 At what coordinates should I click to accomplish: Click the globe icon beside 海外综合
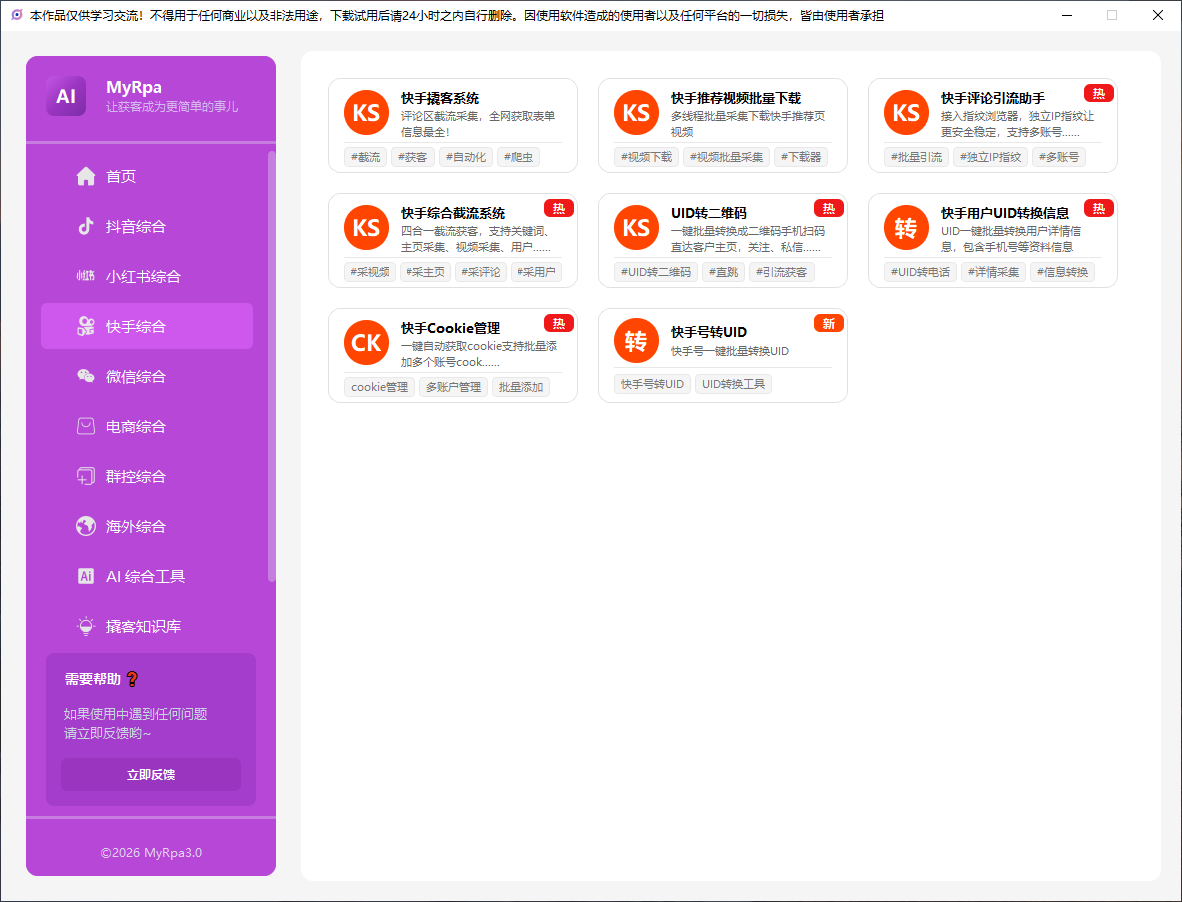86,526
